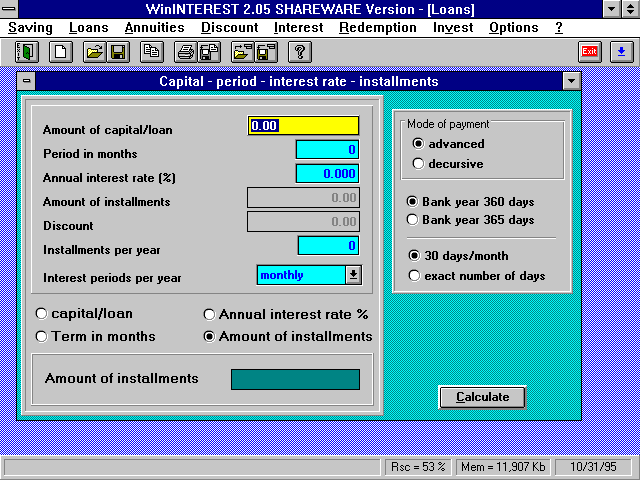Click the red Exit toolbar icon
Screen dimensions: 640x480
pyautogui.click(x=589, y=51)
